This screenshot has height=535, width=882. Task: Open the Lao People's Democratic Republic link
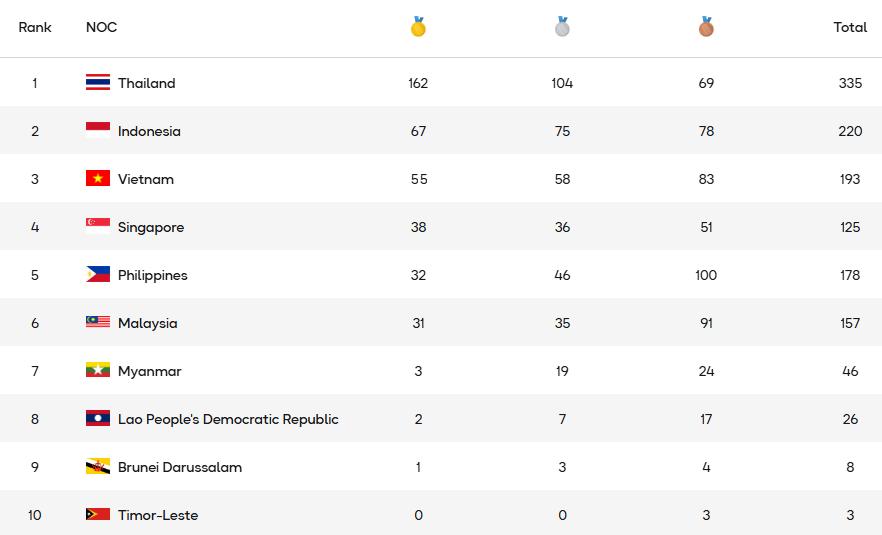(228, 419)
